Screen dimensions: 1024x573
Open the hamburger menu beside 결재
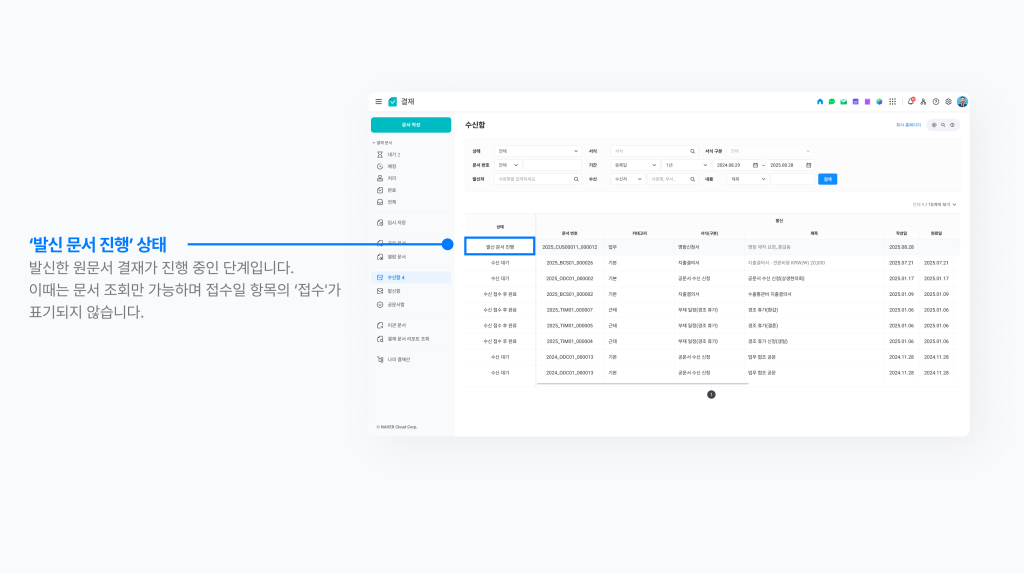(x=379, y=102)
